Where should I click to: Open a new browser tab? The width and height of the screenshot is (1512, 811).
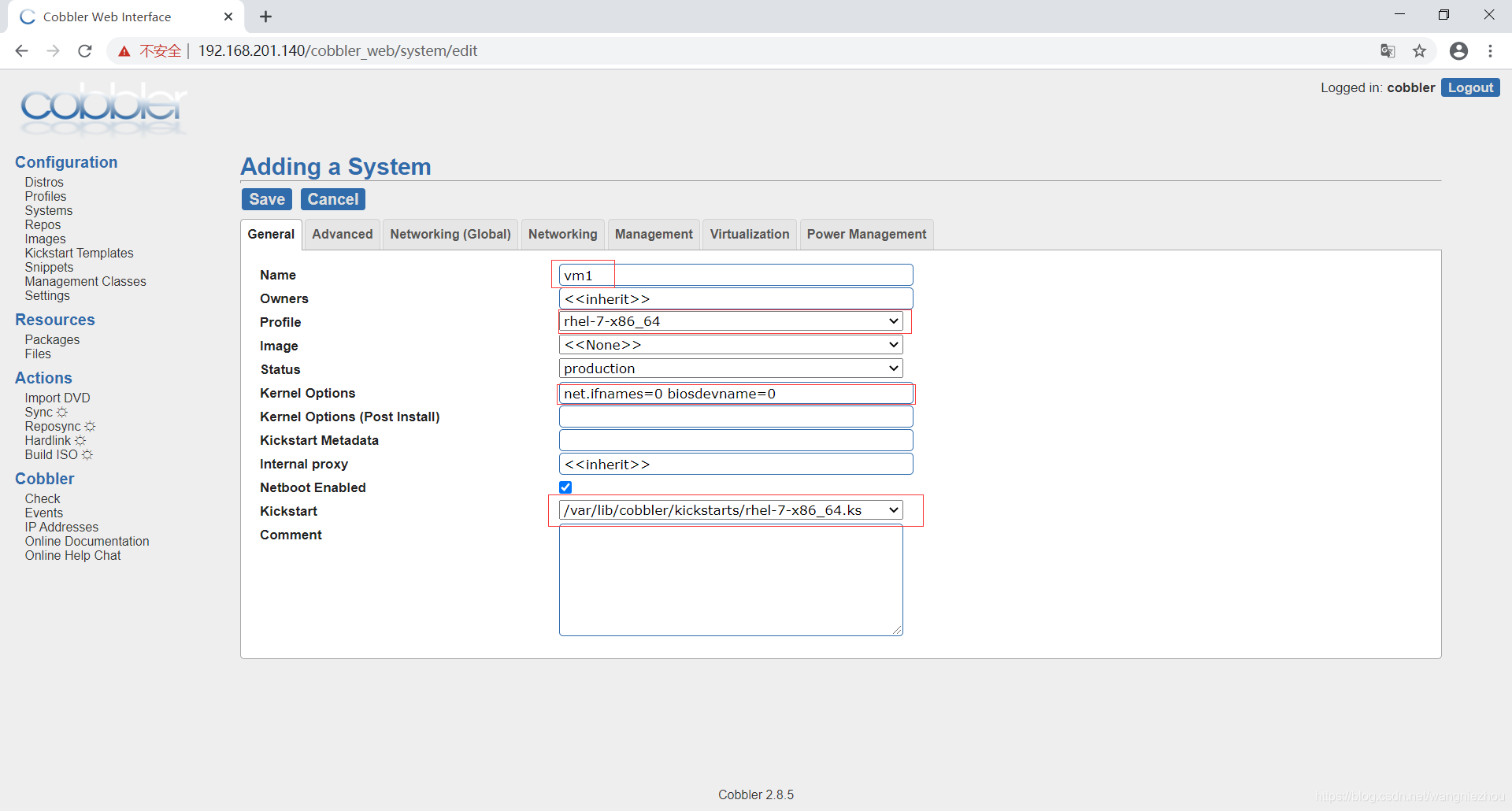(266, 17)
